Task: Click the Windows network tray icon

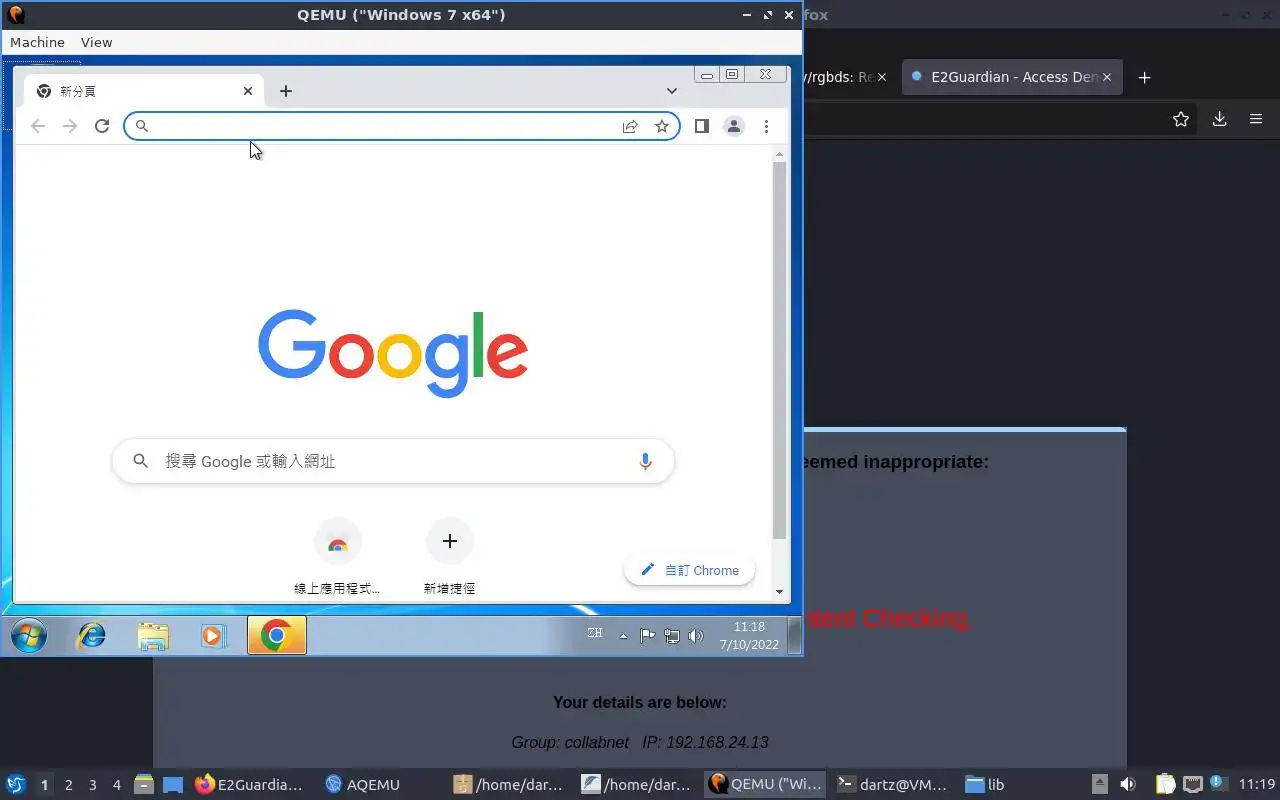Action: coord(672,636)
